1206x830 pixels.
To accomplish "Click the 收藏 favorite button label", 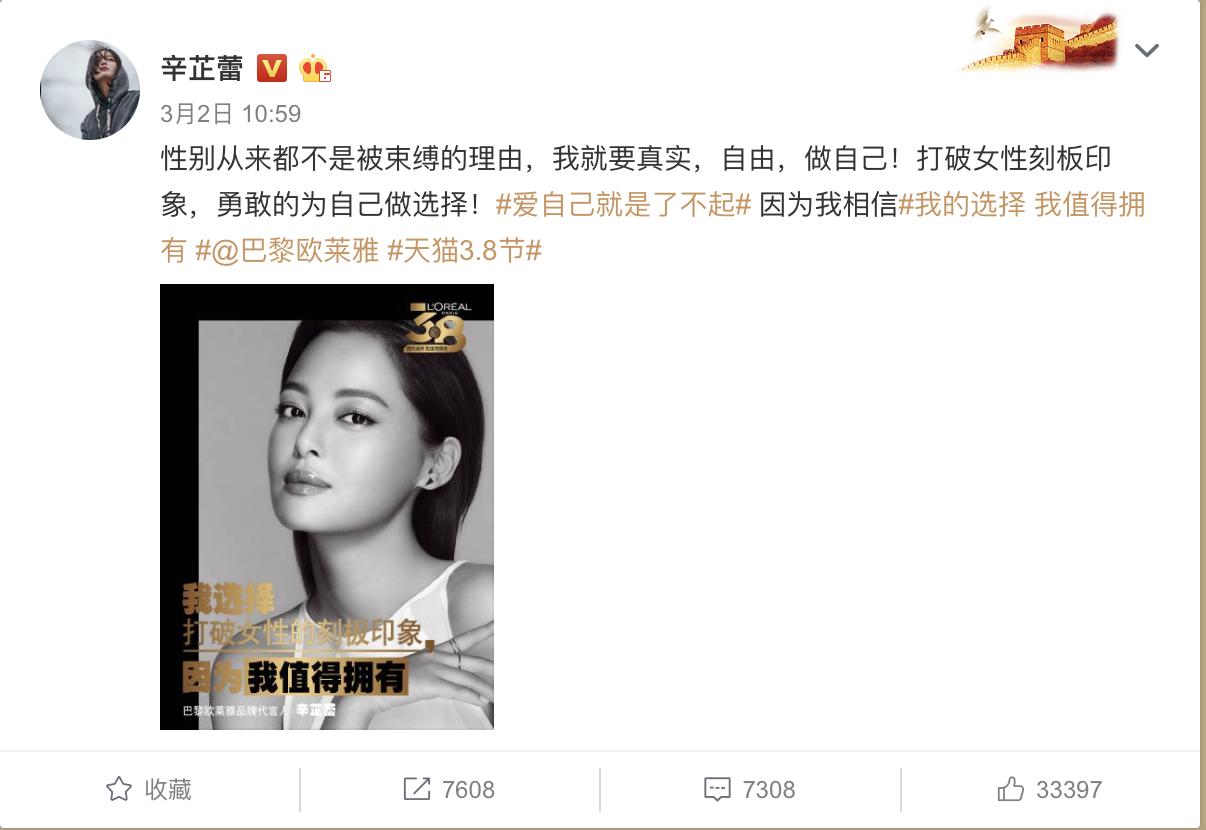I will (168, 789).
